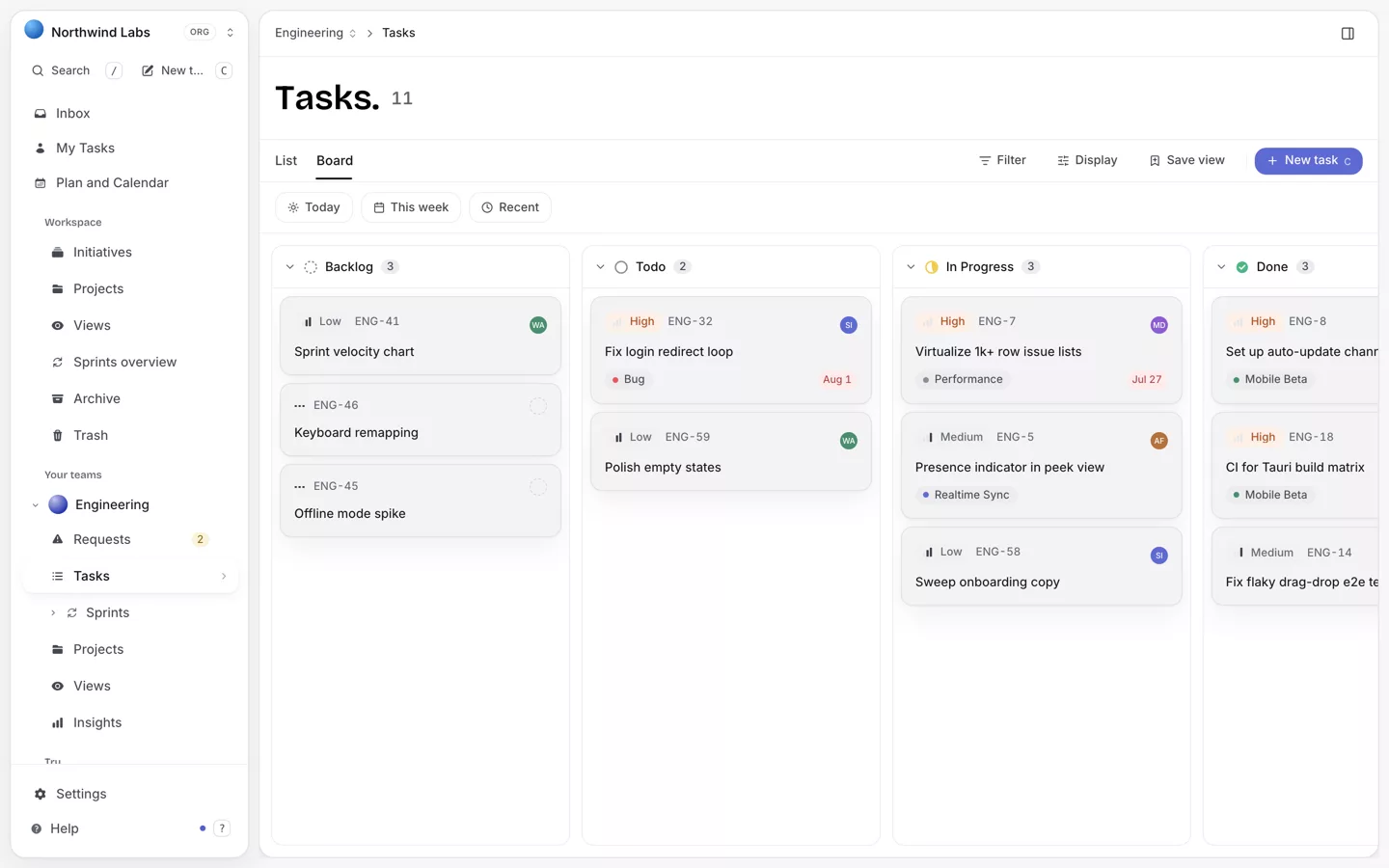Open the Archive icon
This screenshot has width=1389, height=868.
(58, 399)
